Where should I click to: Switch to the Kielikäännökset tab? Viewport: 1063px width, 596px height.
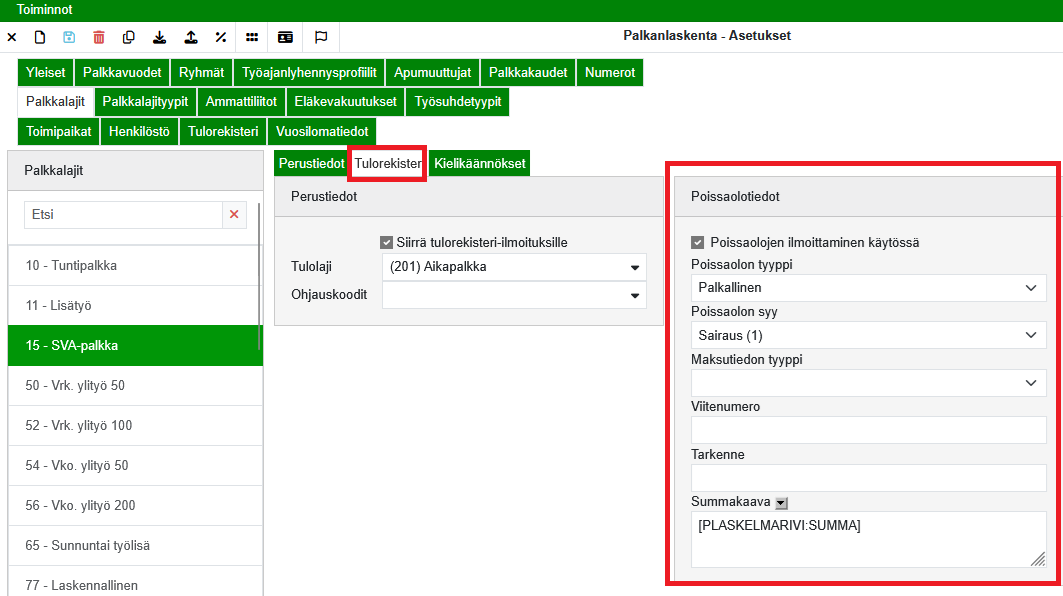coord(479,163)
